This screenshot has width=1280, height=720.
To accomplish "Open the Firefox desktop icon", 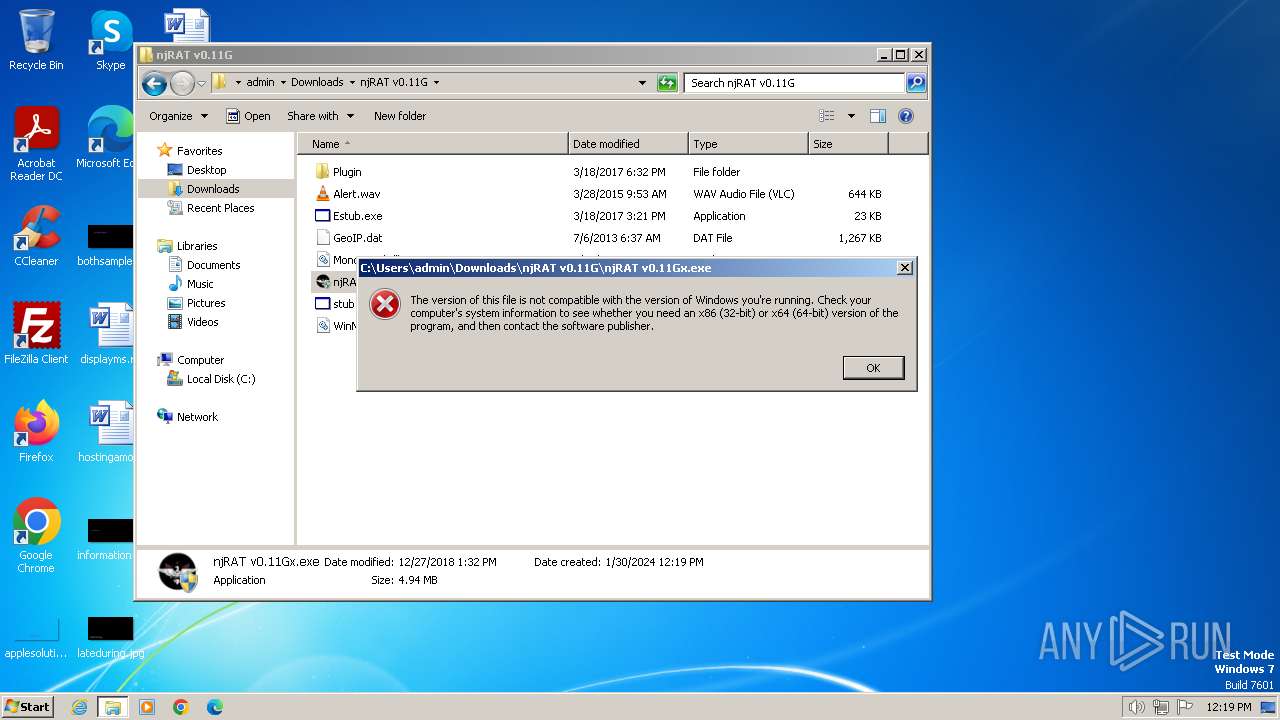I will [36, 432].
